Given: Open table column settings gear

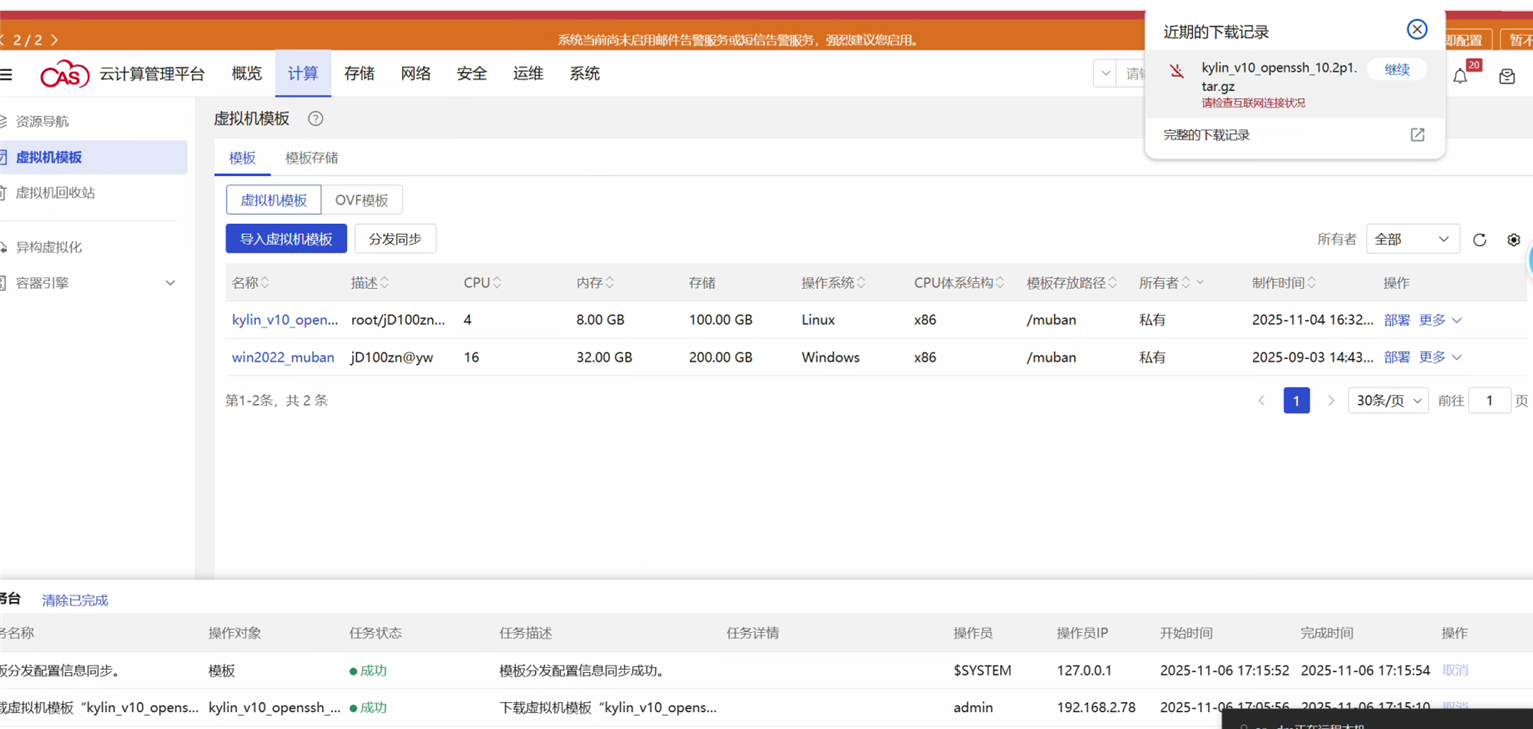Looking at the screenshot, I should [x=1513, y=240].
